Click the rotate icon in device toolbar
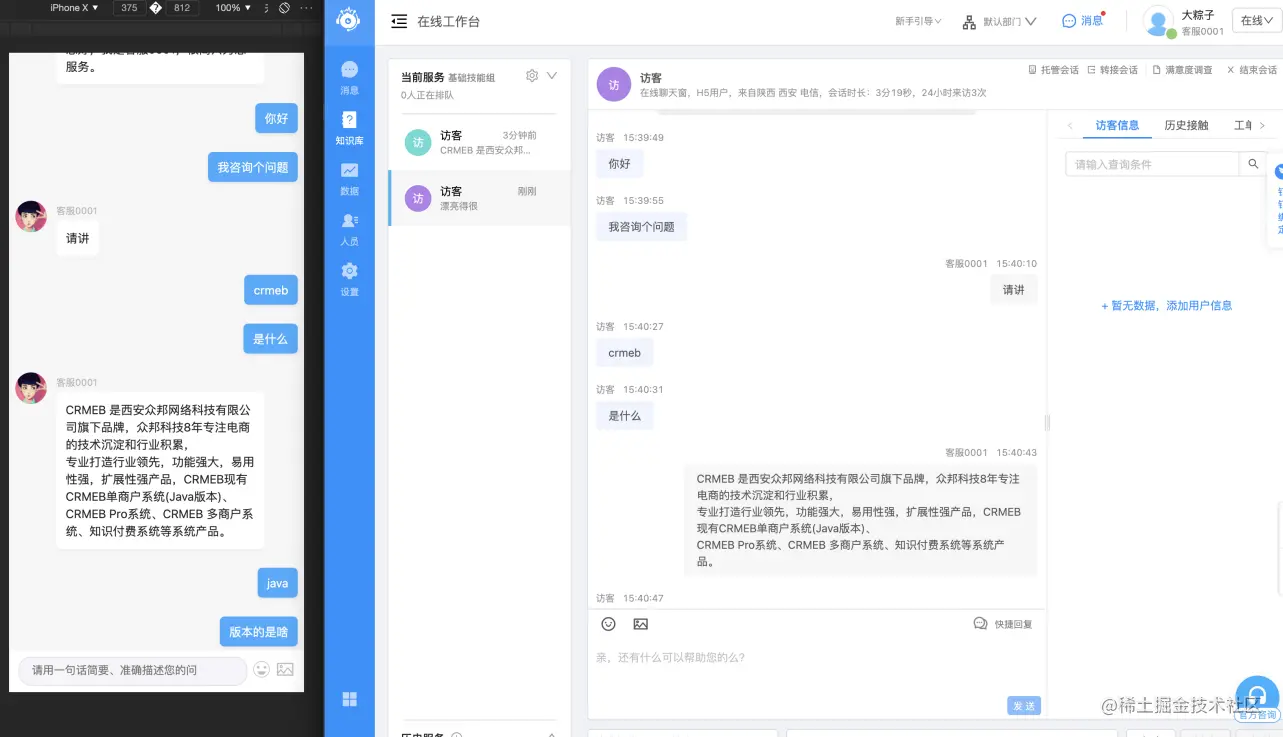 [x=284, y=7]
